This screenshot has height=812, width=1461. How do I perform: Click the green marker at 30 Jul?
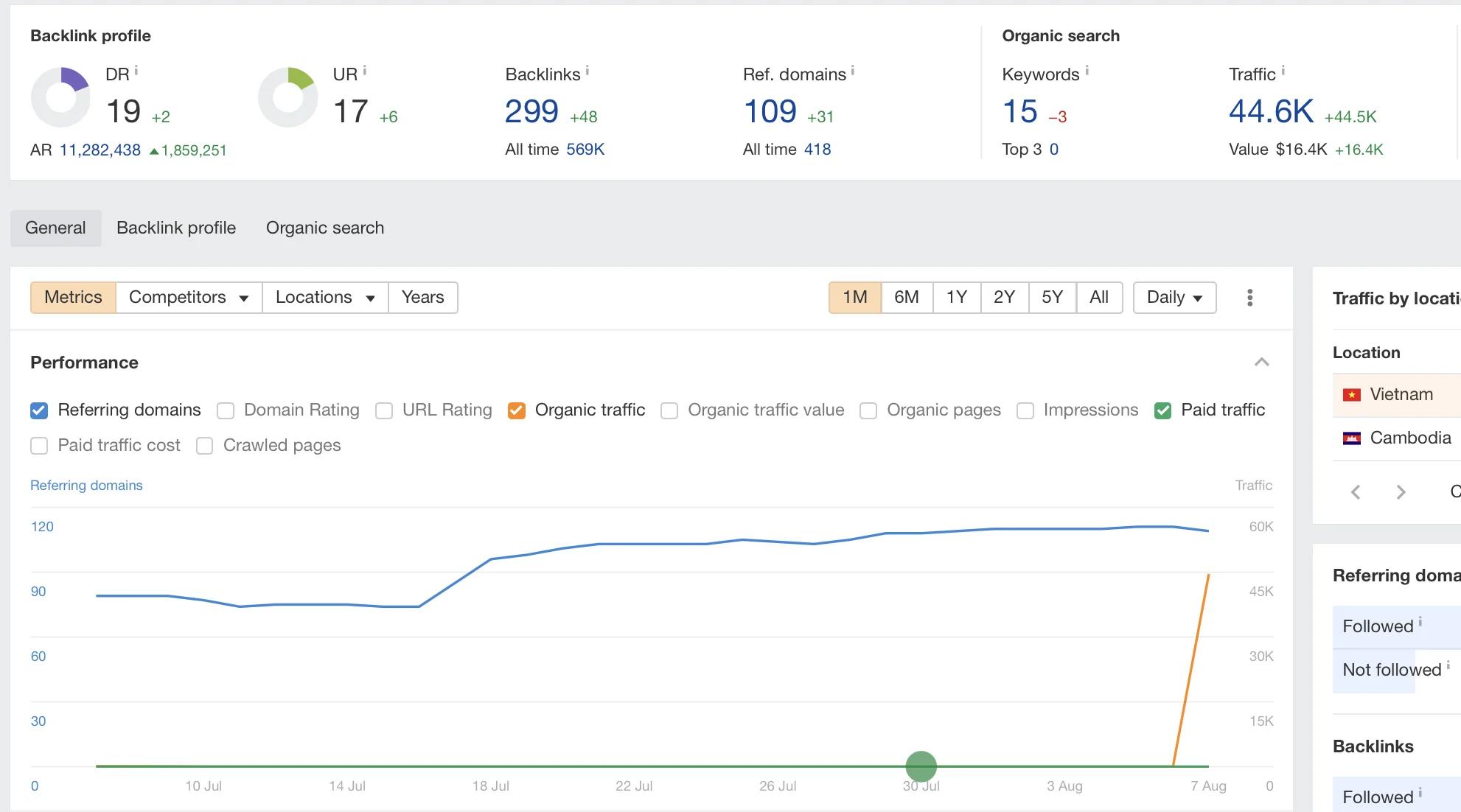921,766
